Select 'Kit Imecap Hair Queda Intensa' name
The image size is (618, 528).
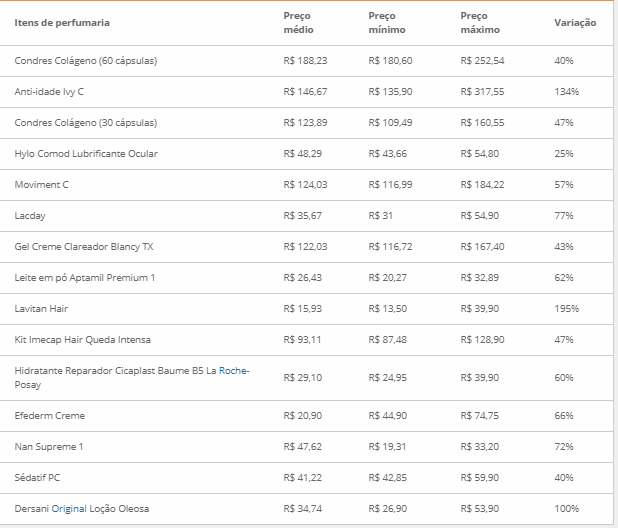point(84,340)
